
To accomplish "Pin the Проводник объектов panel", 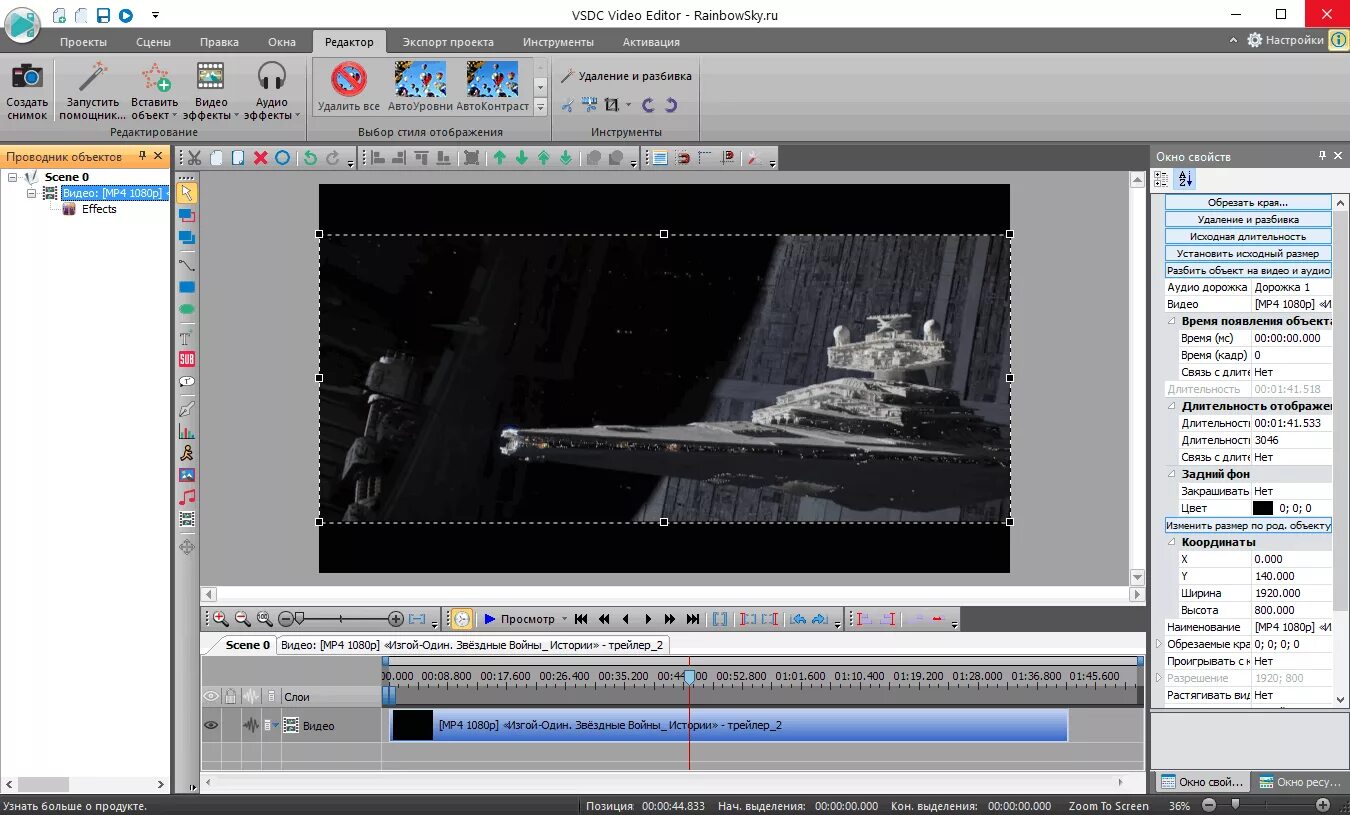I will 143,156.
